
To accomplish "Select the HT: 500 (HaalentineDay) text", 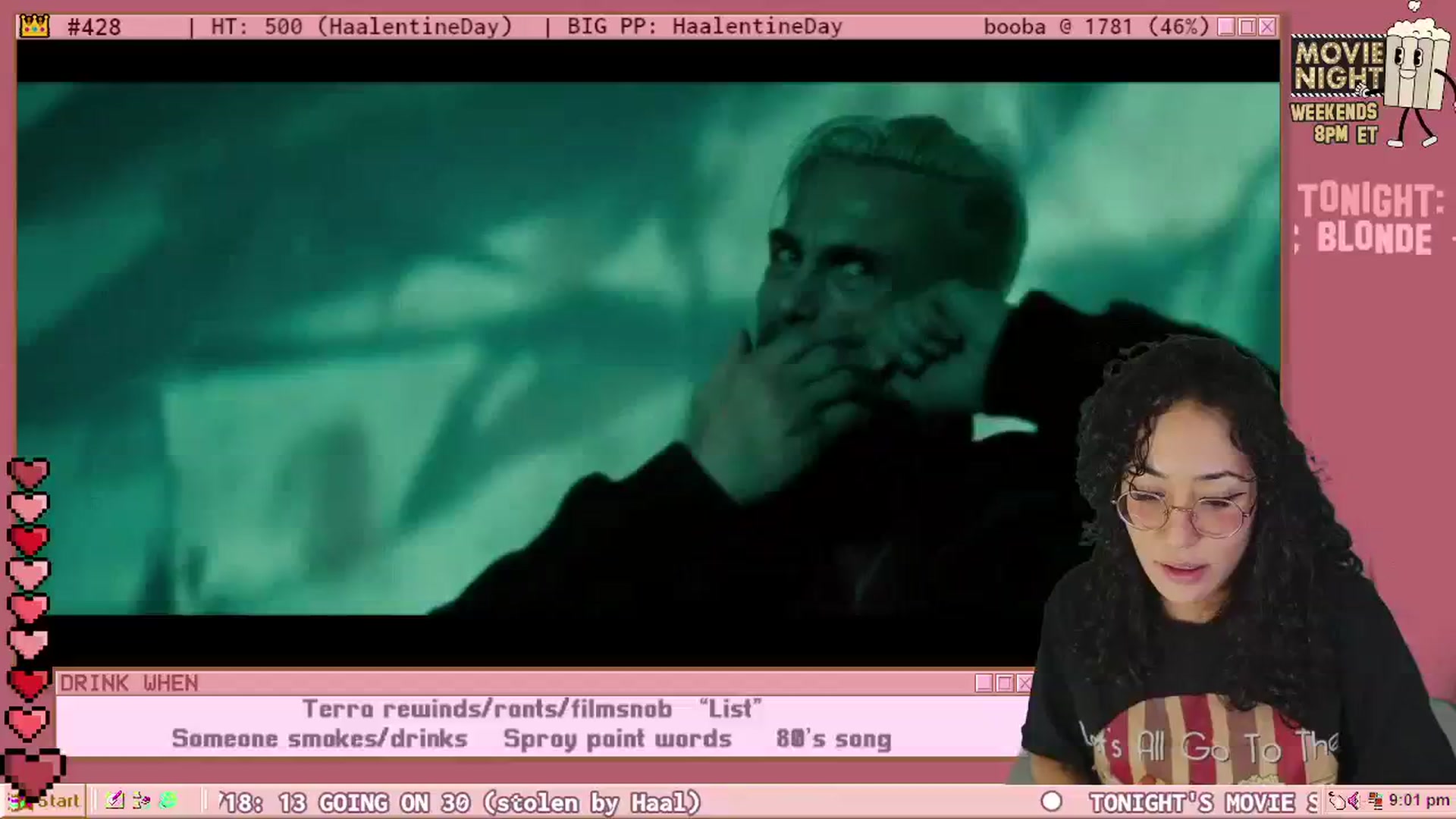I will tap(362, 27).
